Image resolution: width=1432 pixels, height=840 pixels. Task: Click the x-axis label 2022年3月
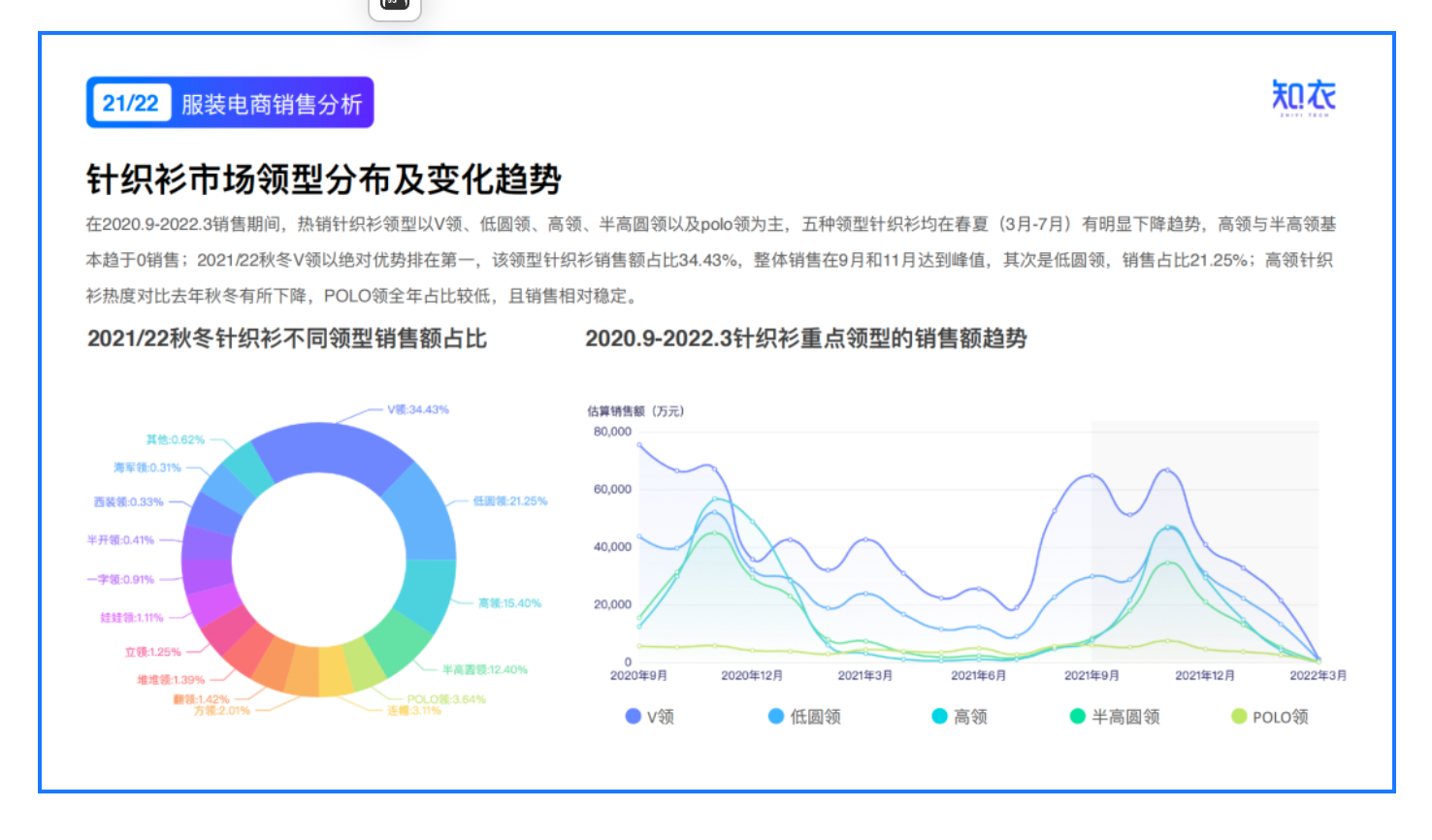click(1318, 675)
